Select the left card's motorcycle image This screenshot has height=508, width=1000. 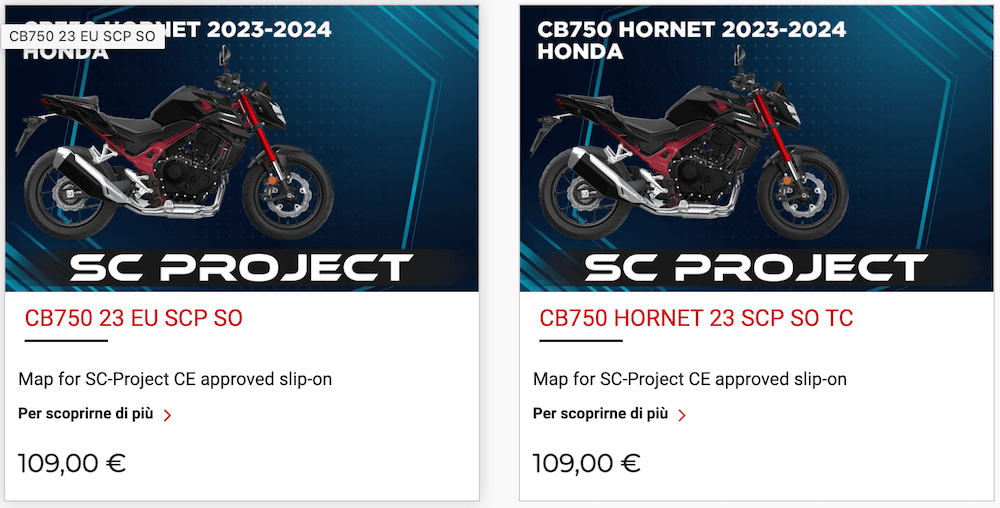point(180,160)
